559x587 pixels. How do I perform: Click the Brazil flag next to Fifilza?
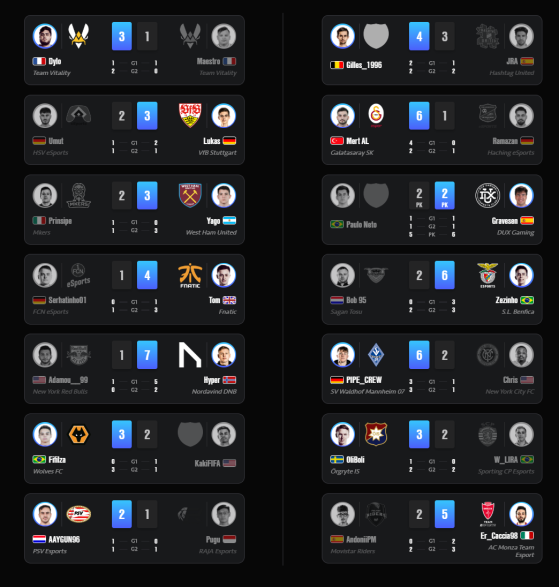coord(39,459)
